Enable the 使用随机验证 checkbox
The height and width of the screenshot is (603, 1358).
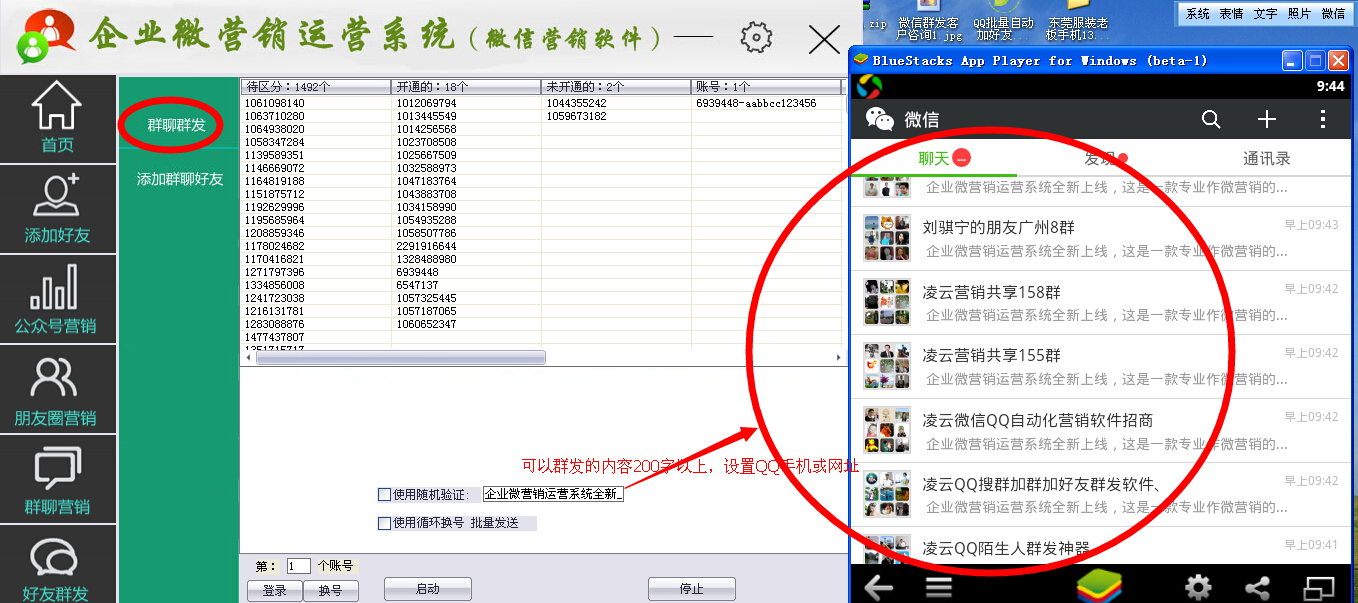point(384,494)
